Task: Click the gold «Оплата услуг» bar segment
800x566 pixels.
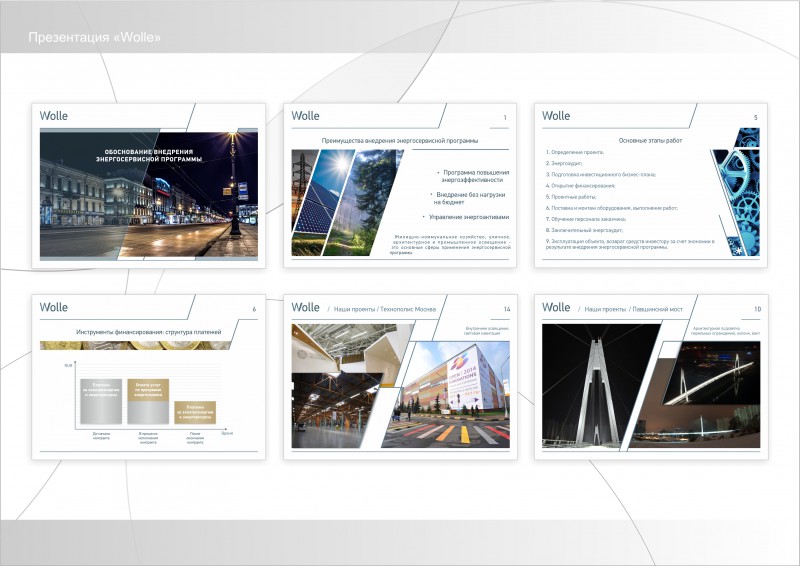Action: coord(148,390)
